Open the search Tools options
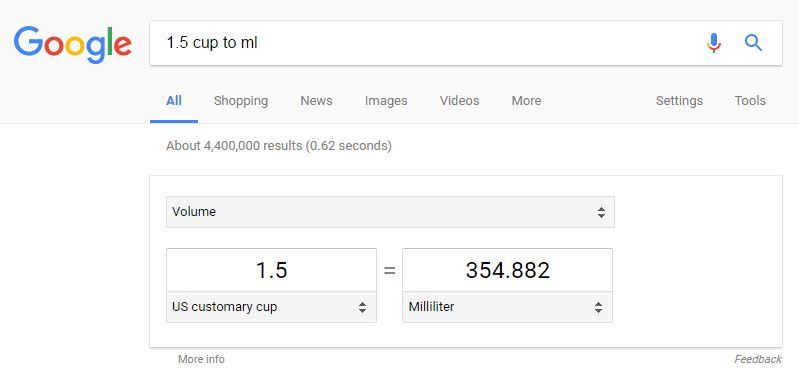This screenshot has width=799, height=372. click(x=750, y=101)
